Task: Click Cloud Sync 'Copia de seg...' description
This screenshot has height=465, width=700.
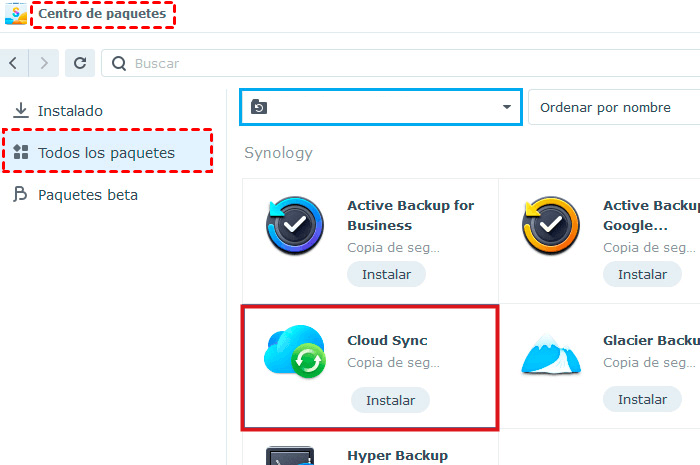Action: [x=393, y=362]
